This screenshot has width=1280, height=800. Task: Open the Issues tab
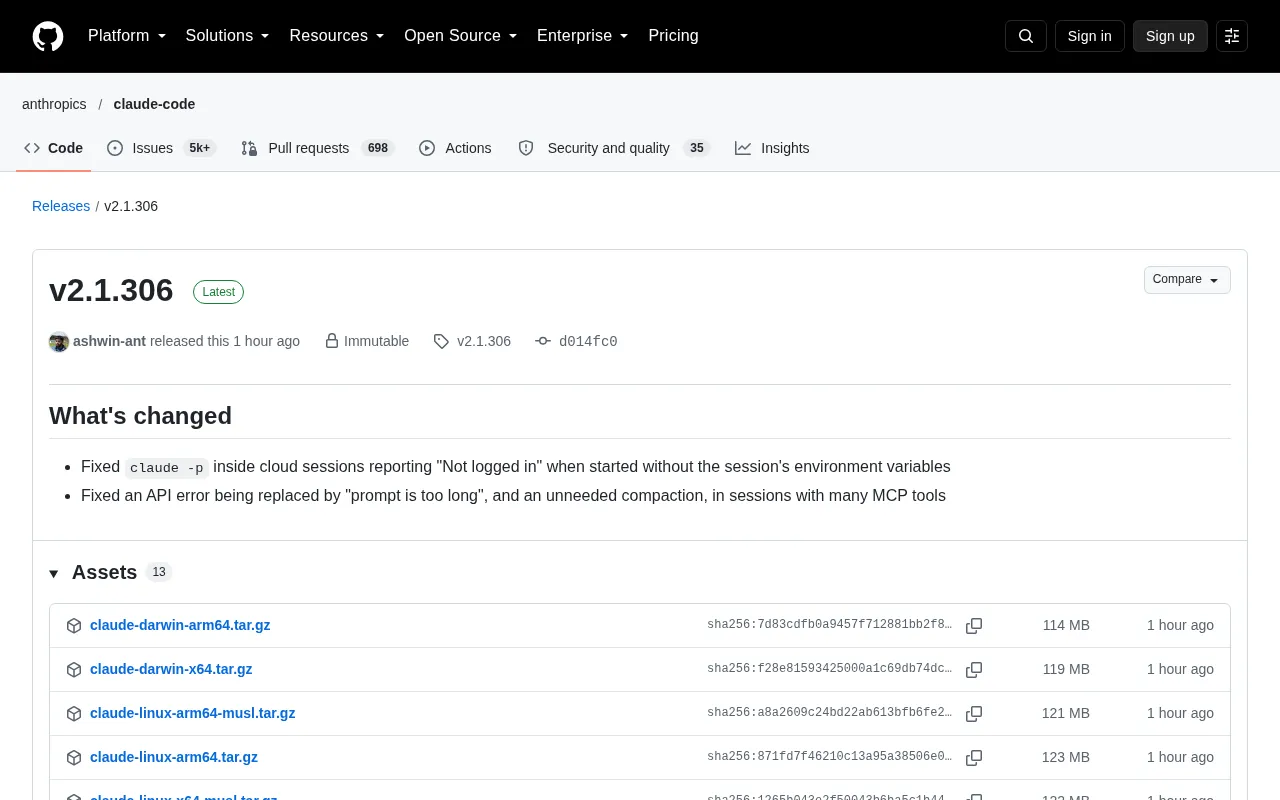(x=161, y=148)
